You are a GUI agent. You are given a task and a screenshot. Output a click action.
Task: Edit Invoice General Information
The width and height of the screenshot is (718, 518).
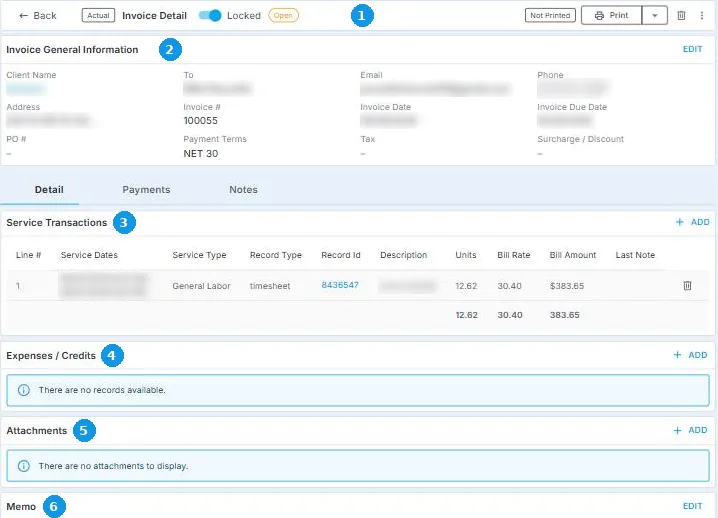pos(692,49)
